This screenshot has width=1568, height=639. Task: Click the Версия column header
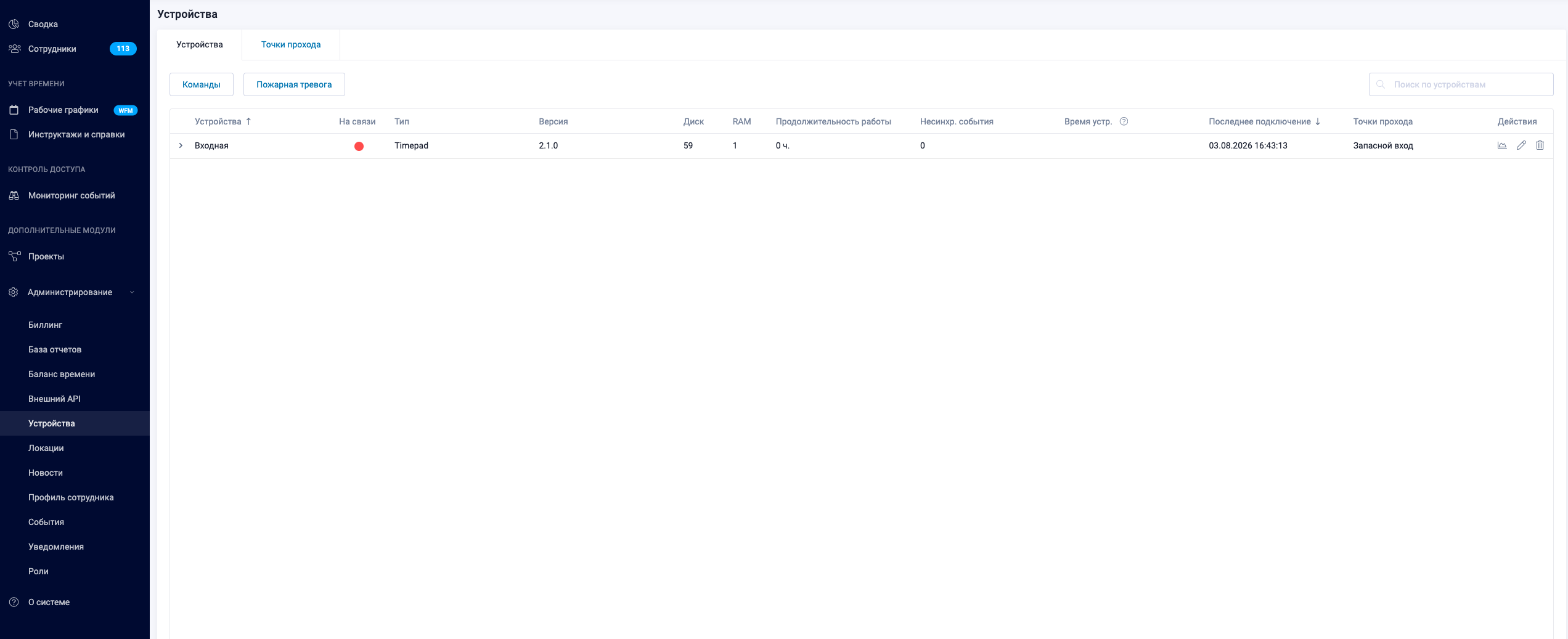(x=553, y=121)
